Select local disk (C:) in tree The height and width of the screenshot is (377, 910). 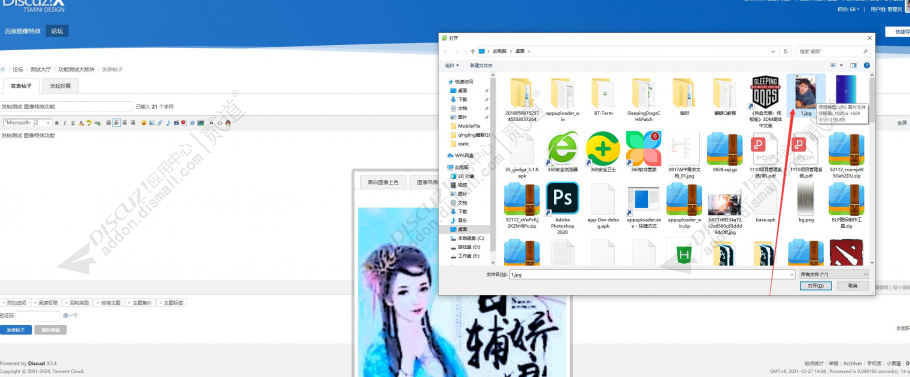[470, 238]
